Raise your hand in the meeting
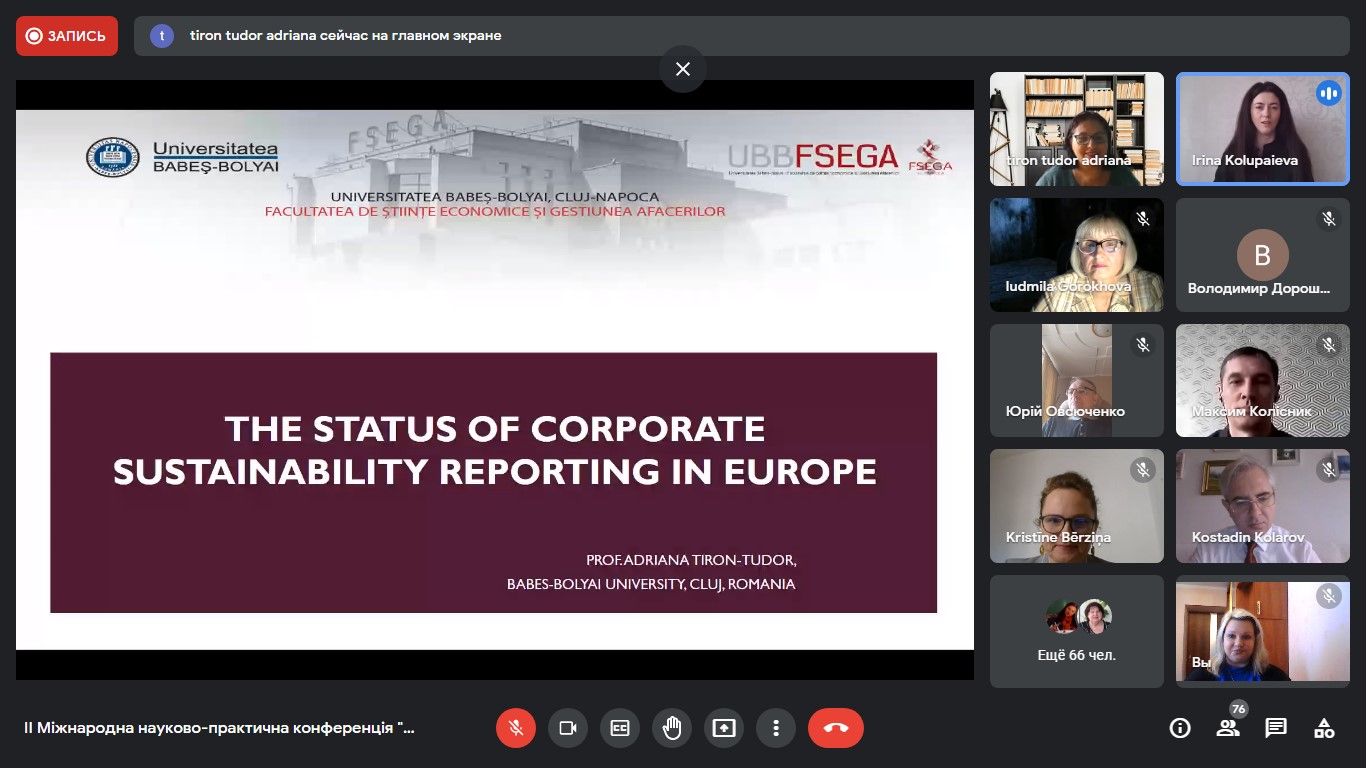Screen dimensions: 1366x768 672,728
